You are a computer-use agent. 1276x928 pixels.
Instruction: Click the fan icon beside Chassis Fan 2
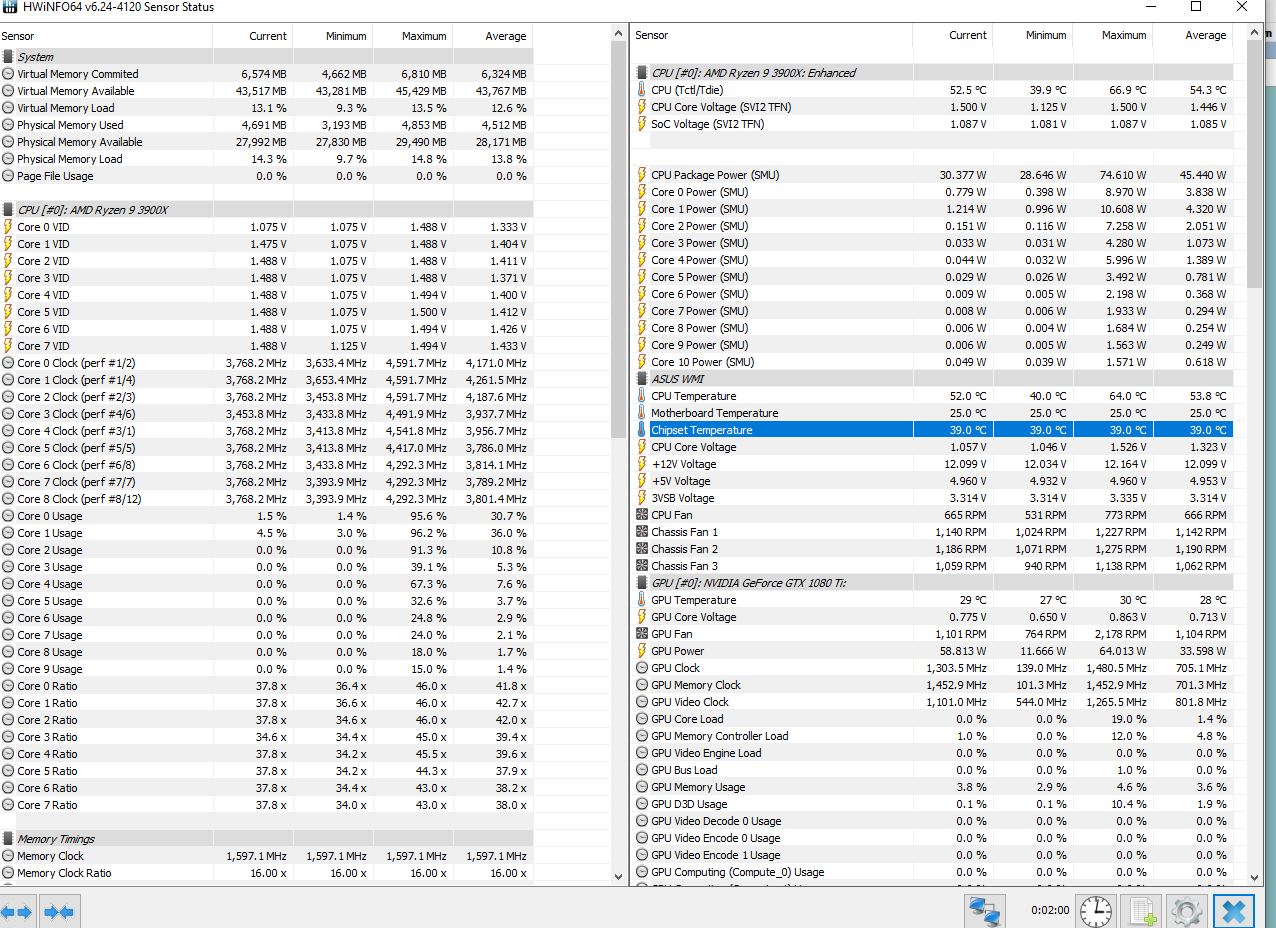pos(642,549)
